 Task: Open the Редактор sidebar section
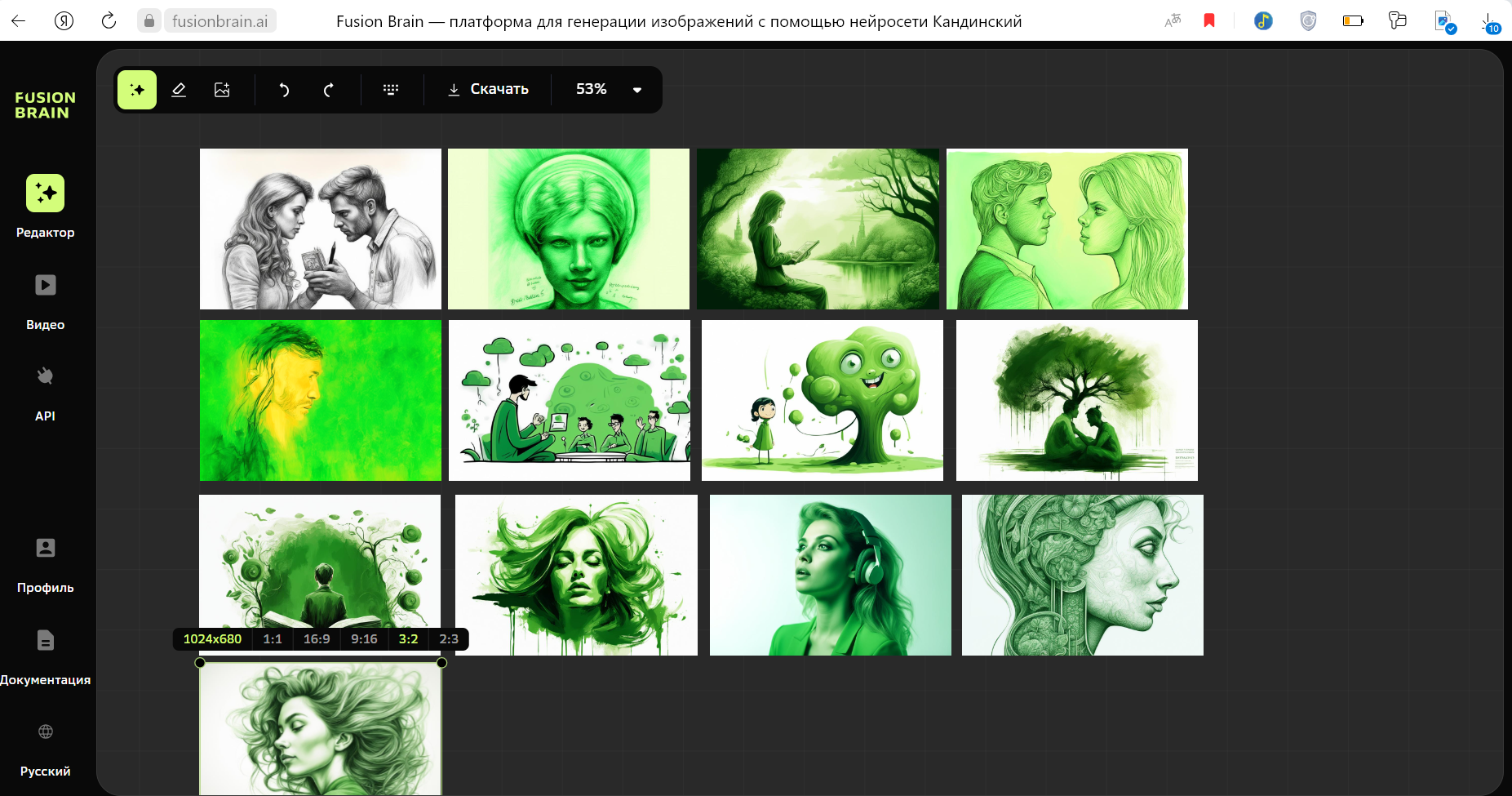pos(45,207)
